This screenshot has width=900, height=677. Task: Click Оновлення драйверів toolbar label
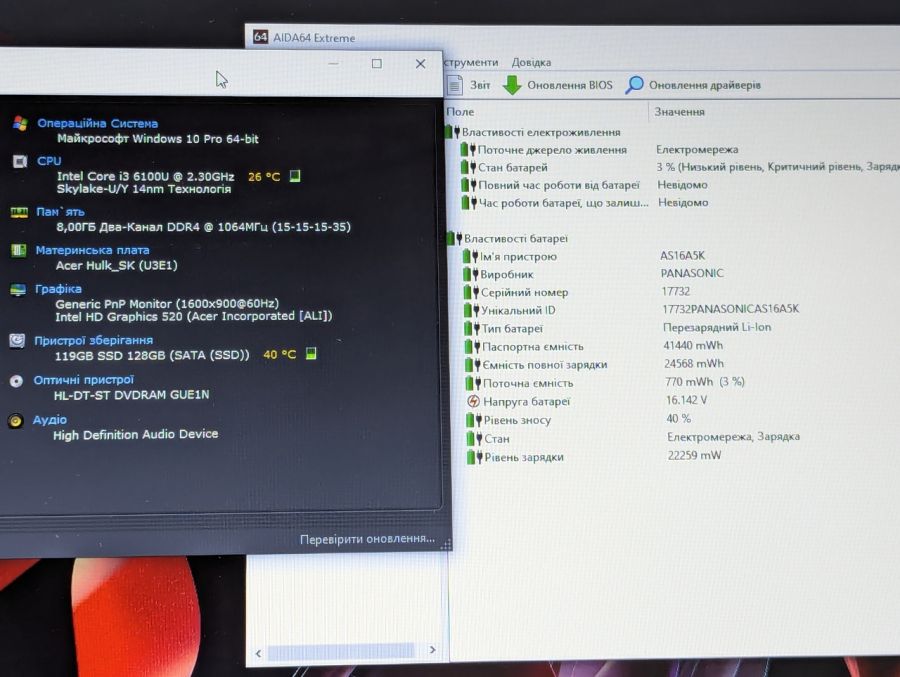point(704,85)
